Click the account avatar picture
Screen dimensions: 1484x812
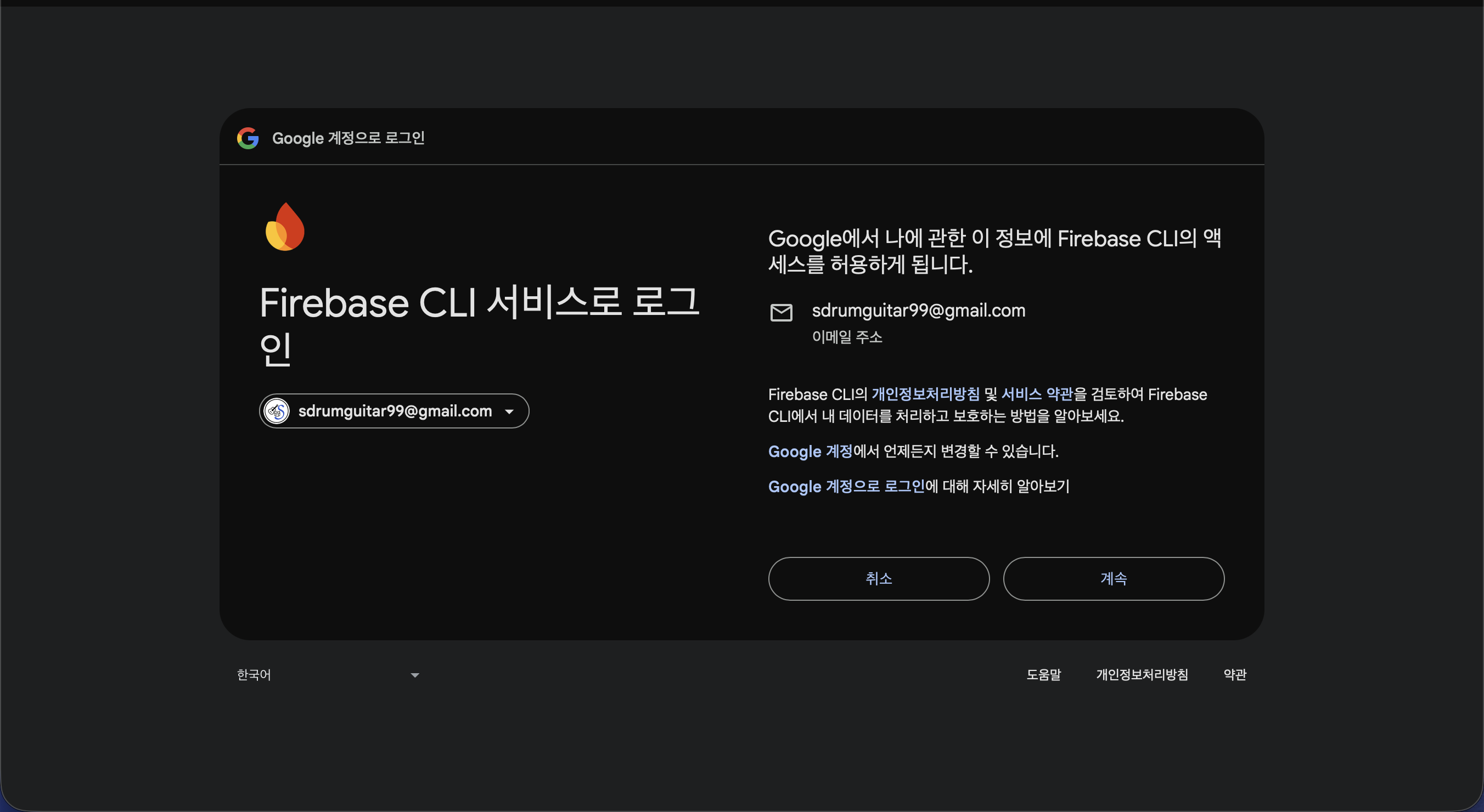(277, 411)
